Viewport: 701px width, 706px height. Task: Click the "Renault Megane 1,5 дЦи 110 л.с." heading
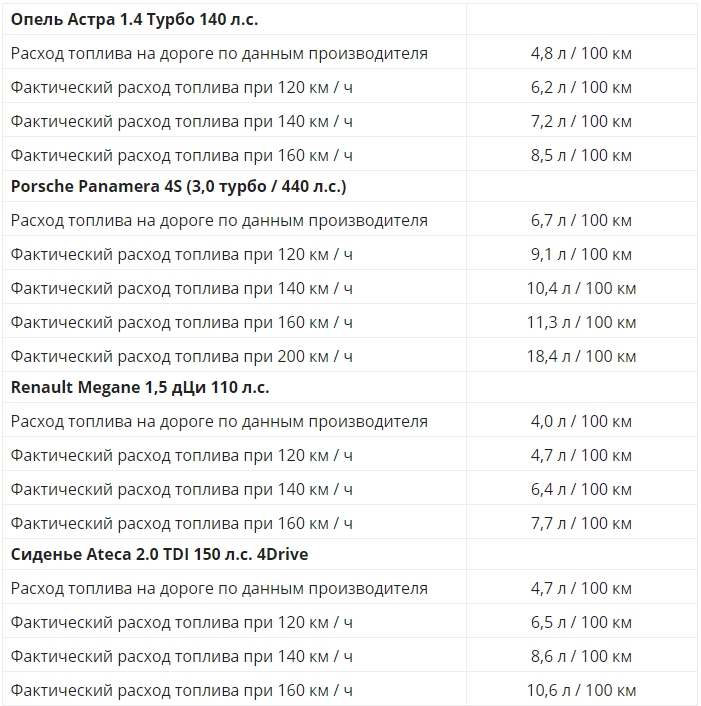140,387
